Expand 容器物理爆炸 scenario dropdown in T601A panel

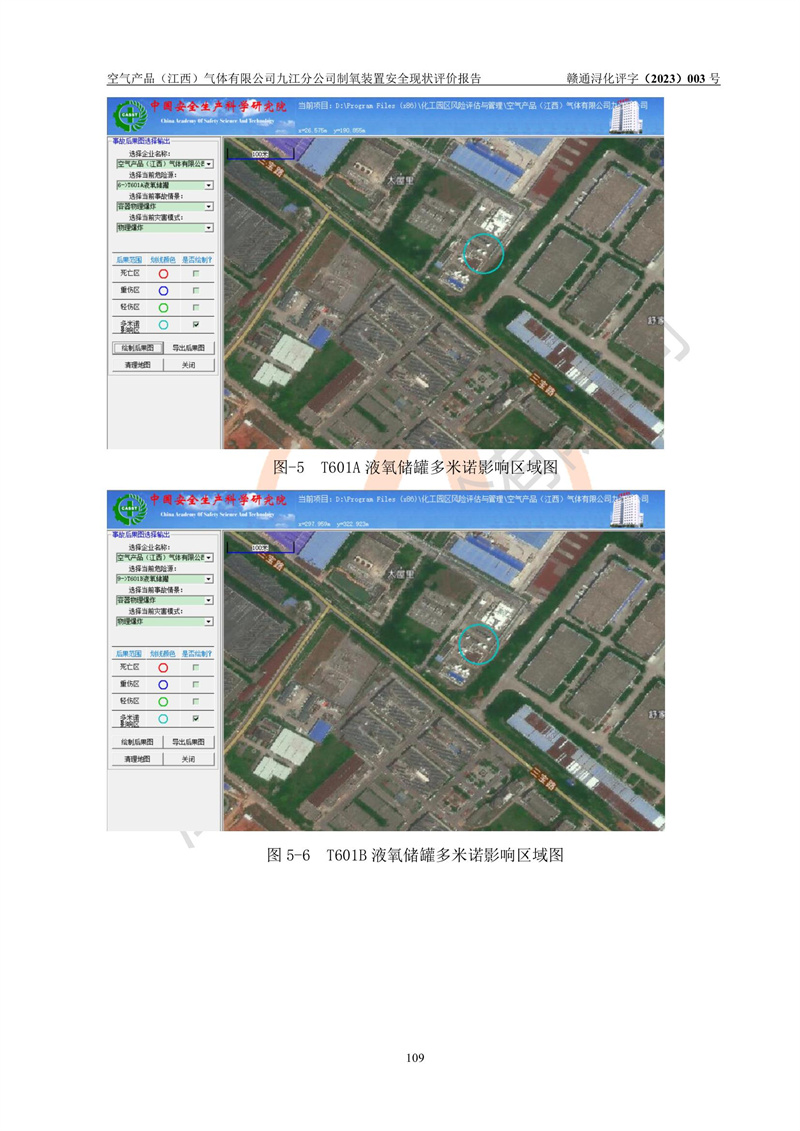coord(208,207)
